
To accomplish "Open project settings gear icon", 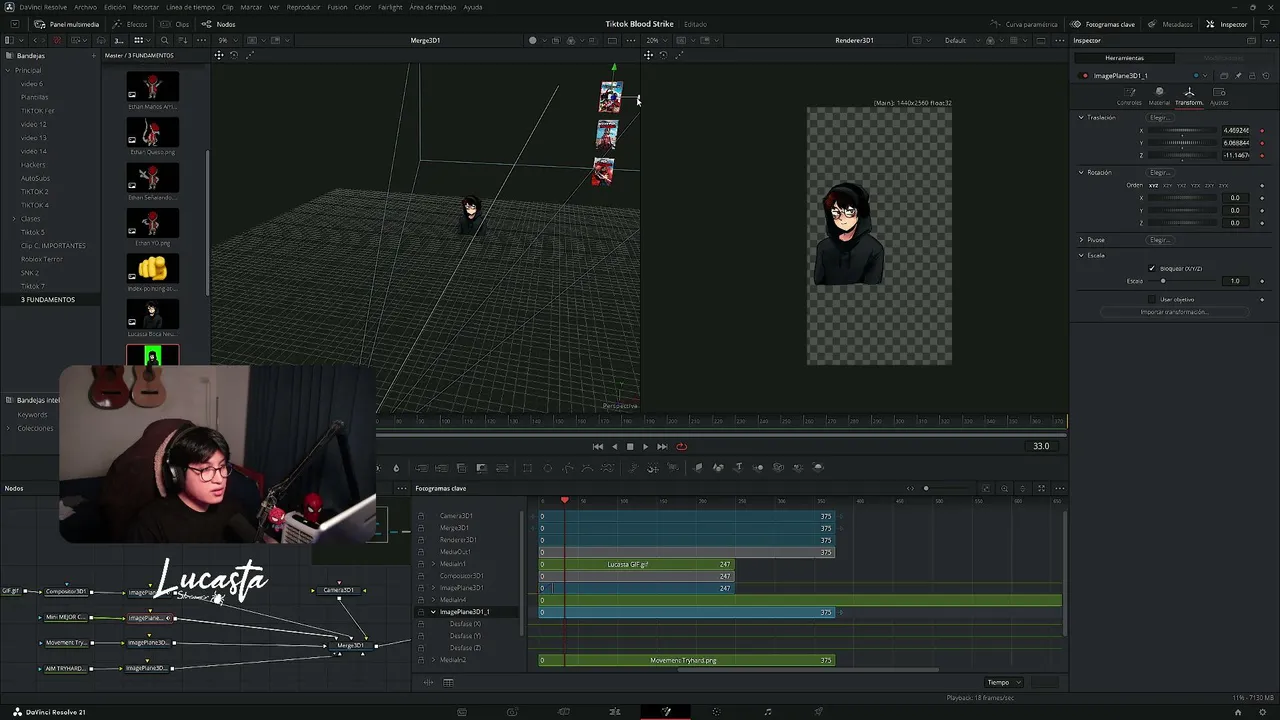I will [1261, 712].
